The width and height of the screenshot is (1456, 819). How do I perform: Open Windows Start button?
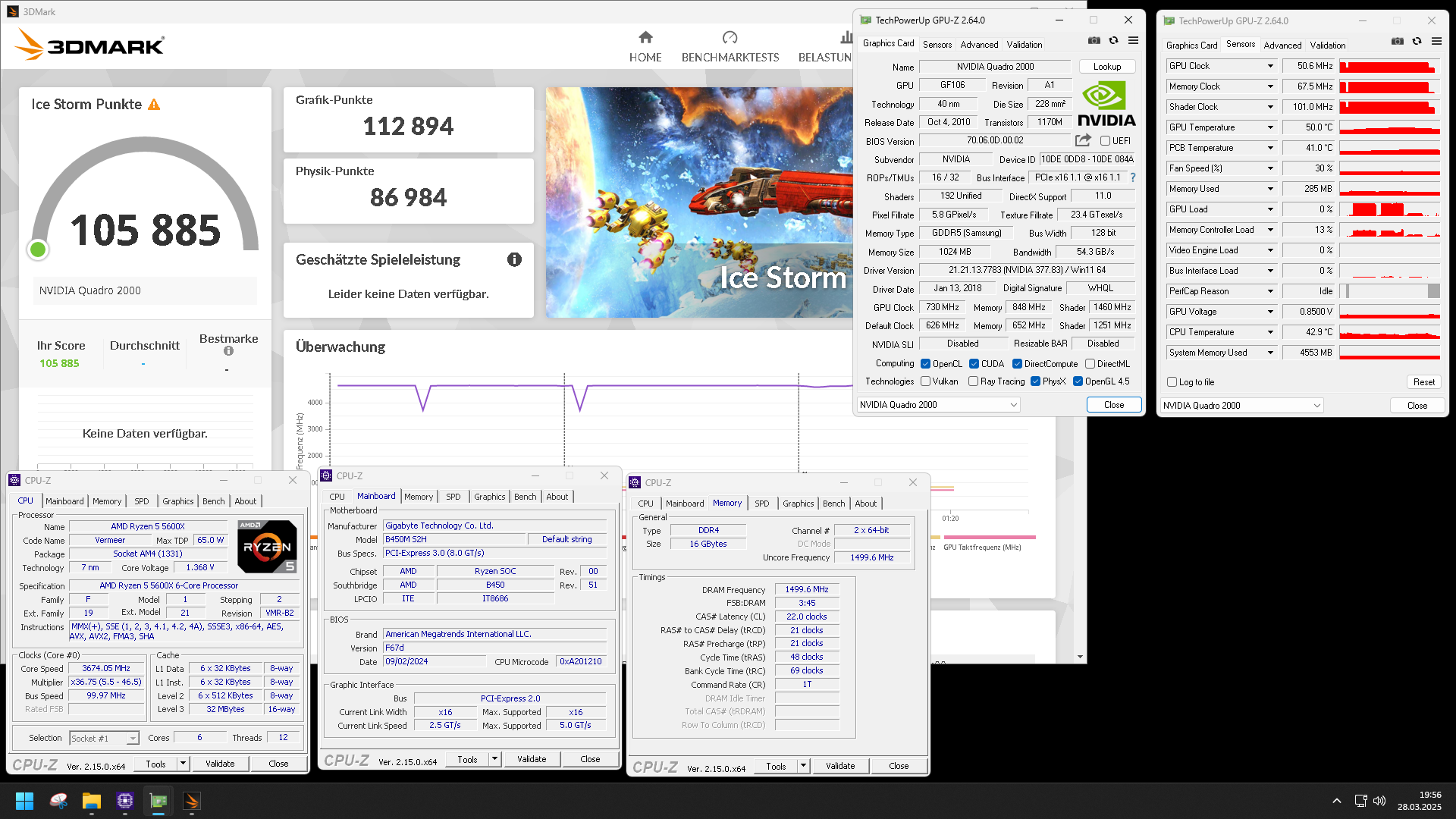click(x=24, y=801)
